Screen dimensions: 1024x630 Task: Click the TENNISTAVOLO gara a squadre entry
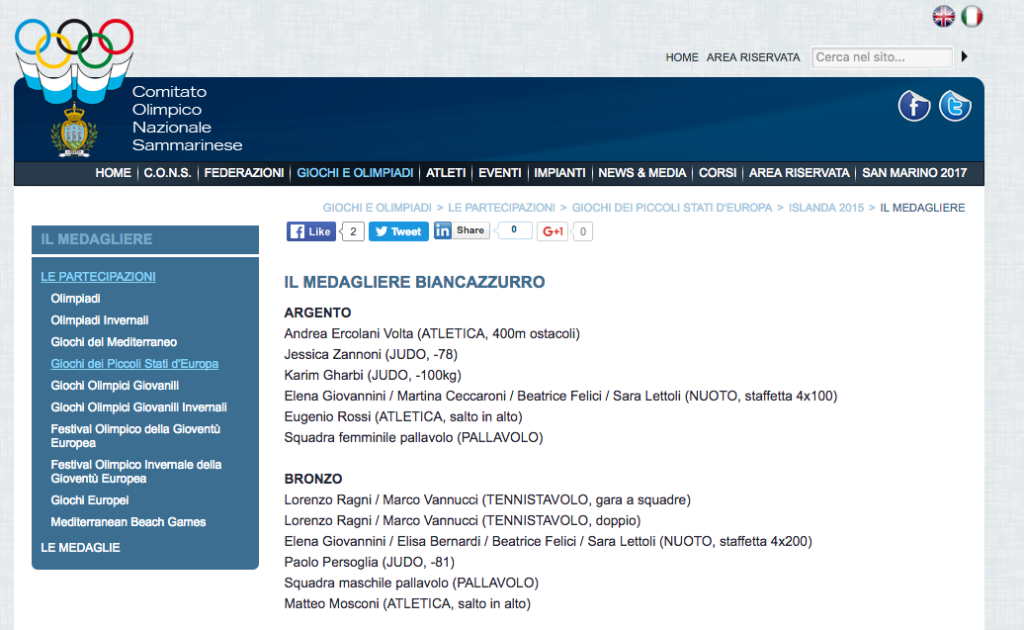click(x=487, y=499)
